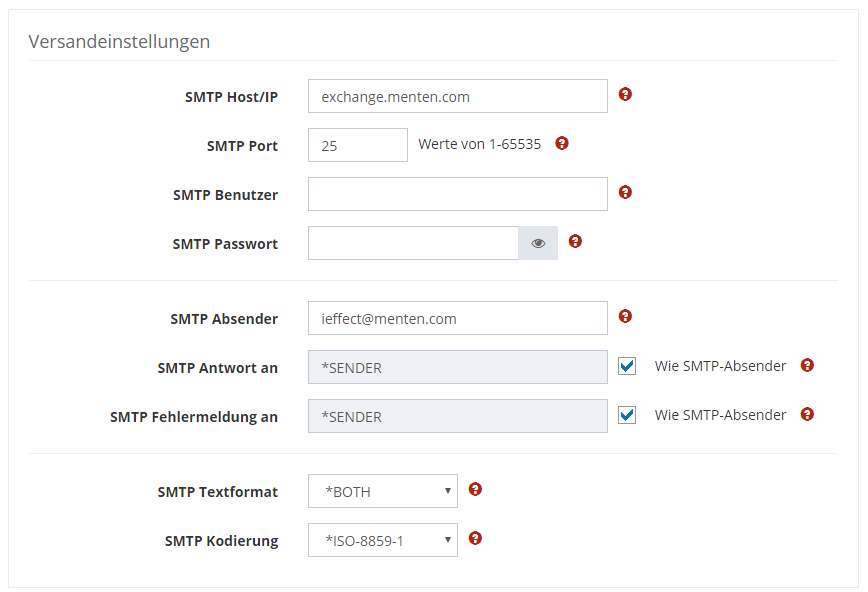This screenshot has height=592, width=868.
Task: Click into the SMTP Benutzer field
Action: pos(457,194)
